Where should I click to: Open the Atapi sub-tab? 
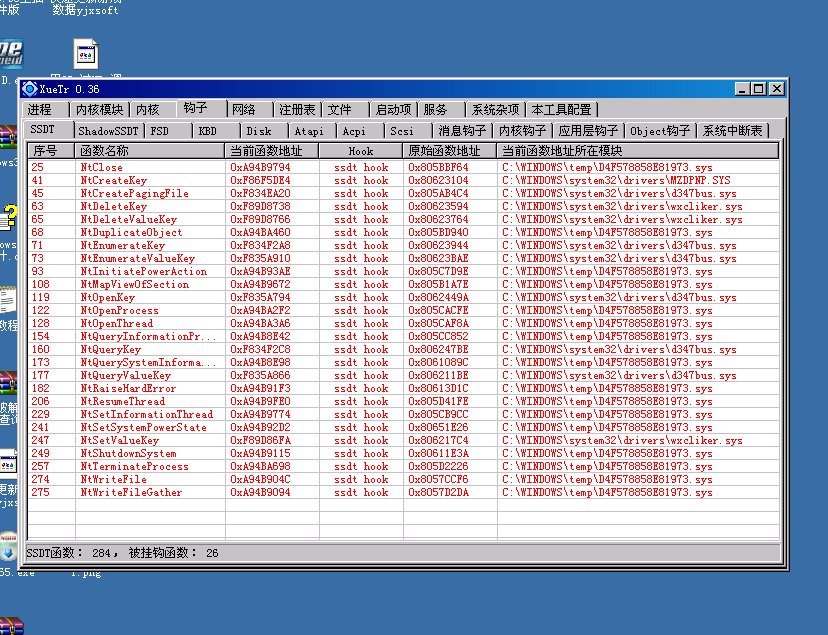pyautogui.click(x=312, y=131)
